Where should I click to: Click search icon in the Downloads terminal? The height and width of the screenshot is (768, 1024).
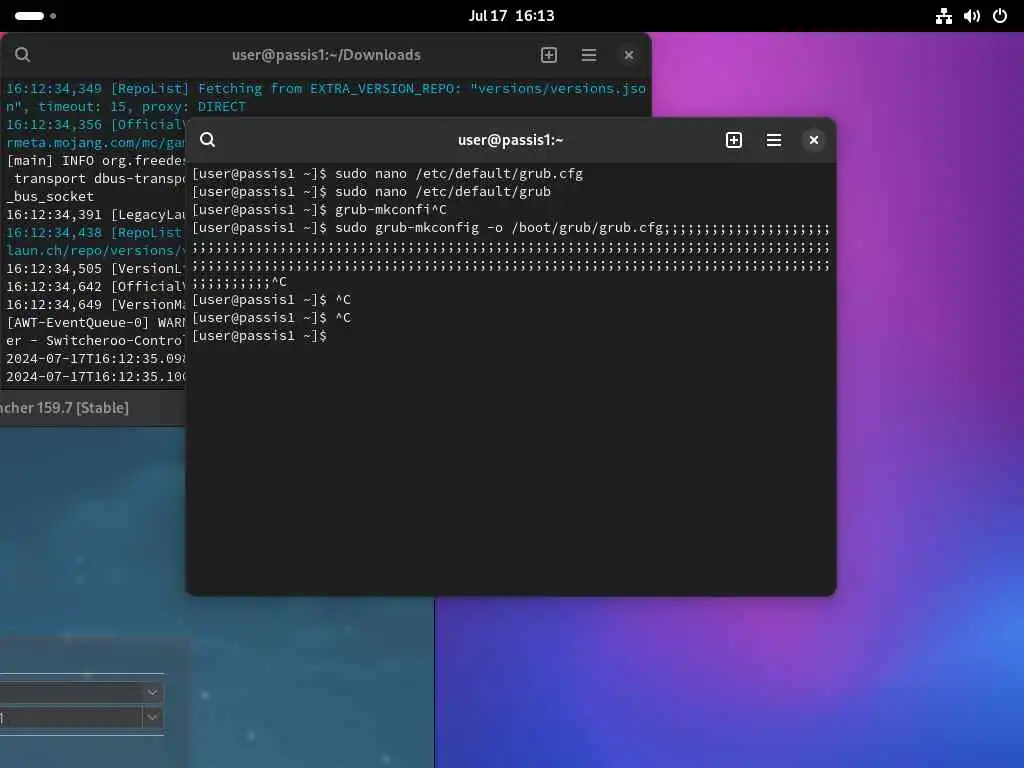click(x=22, y=55)
